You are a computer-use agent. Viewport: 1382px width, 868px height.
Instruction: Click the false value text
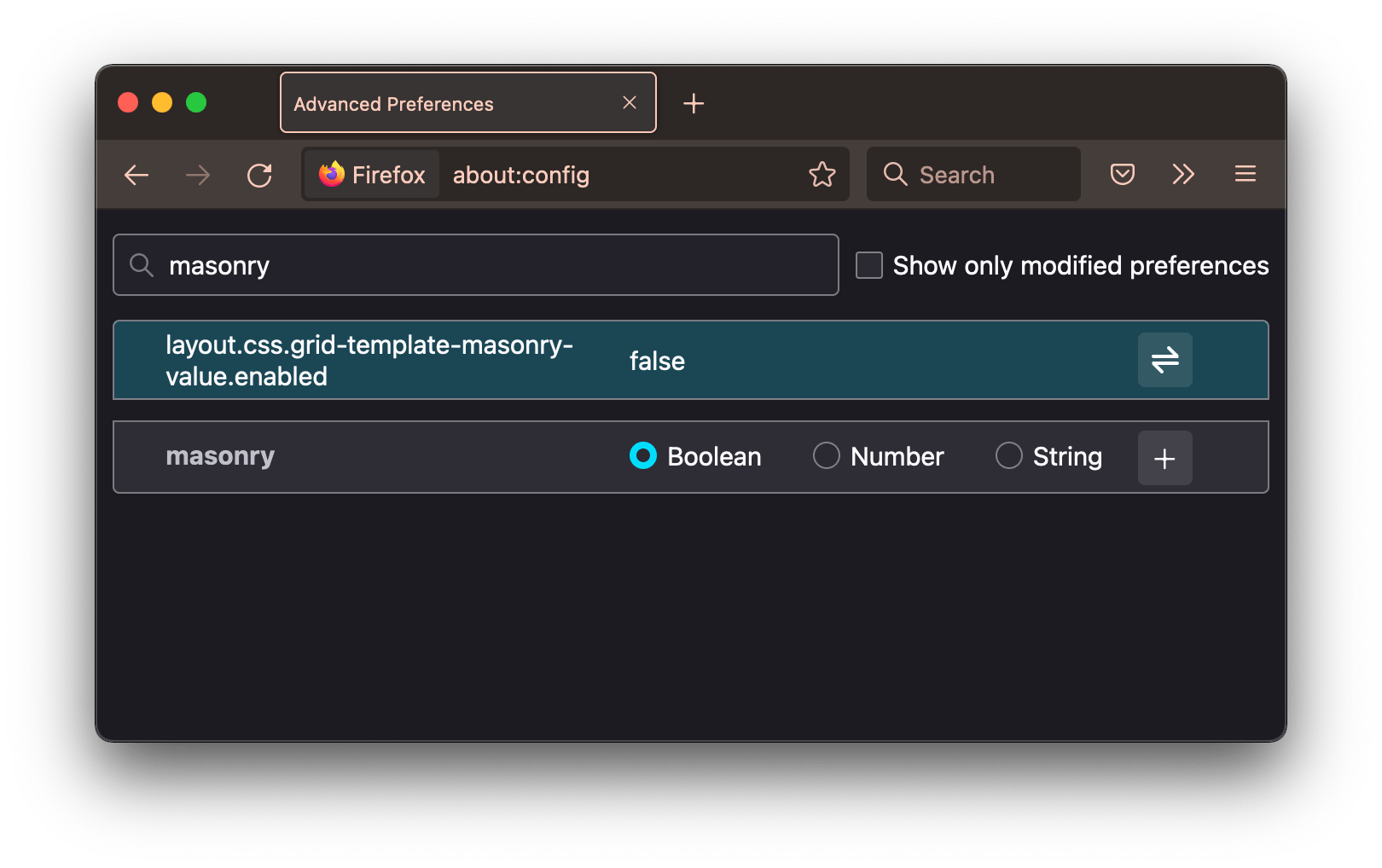point(657,361)
